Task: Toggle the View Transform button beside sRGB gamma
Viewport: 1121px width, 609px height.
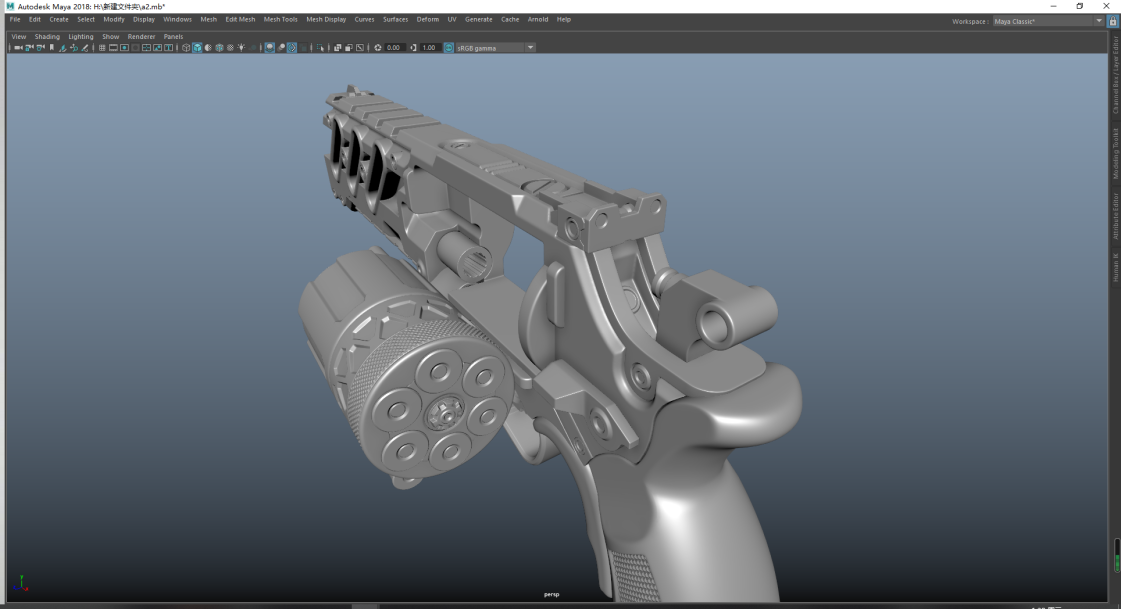Action: [448, 48]
